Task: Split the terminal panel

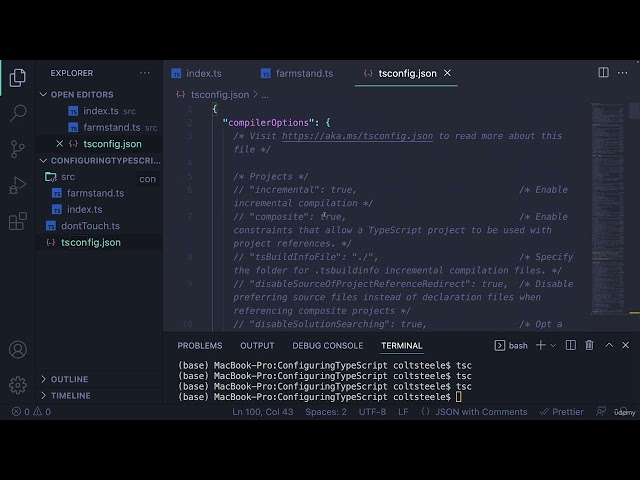Action: pos(572,345)
